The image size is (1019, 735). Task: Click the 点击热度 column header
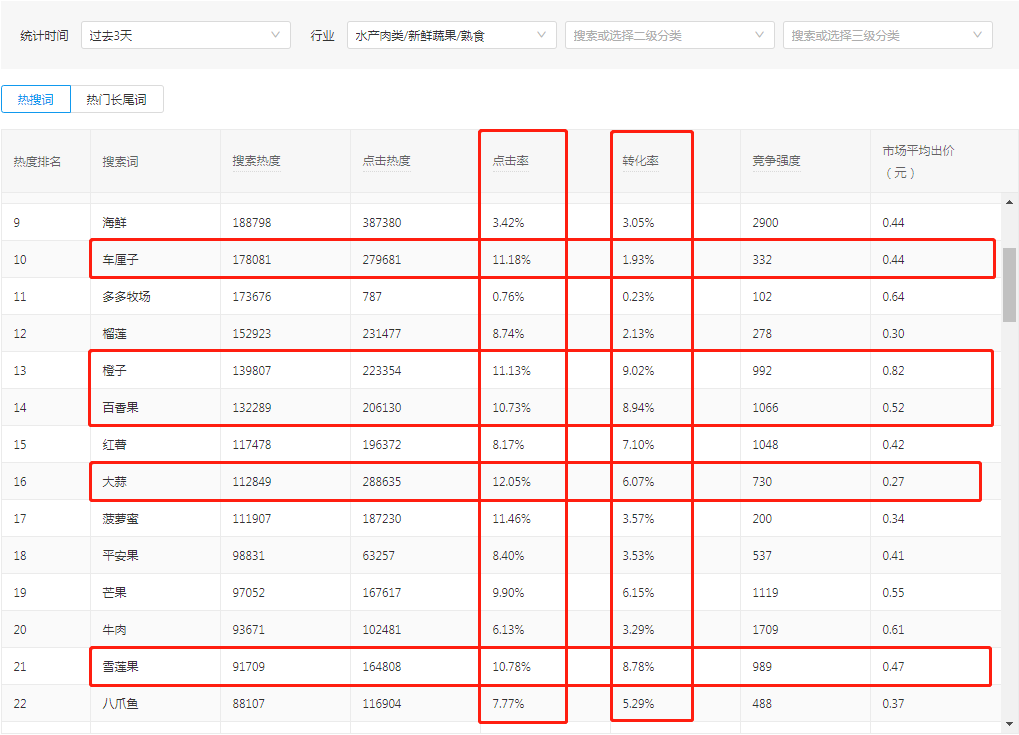pos(386,161)
